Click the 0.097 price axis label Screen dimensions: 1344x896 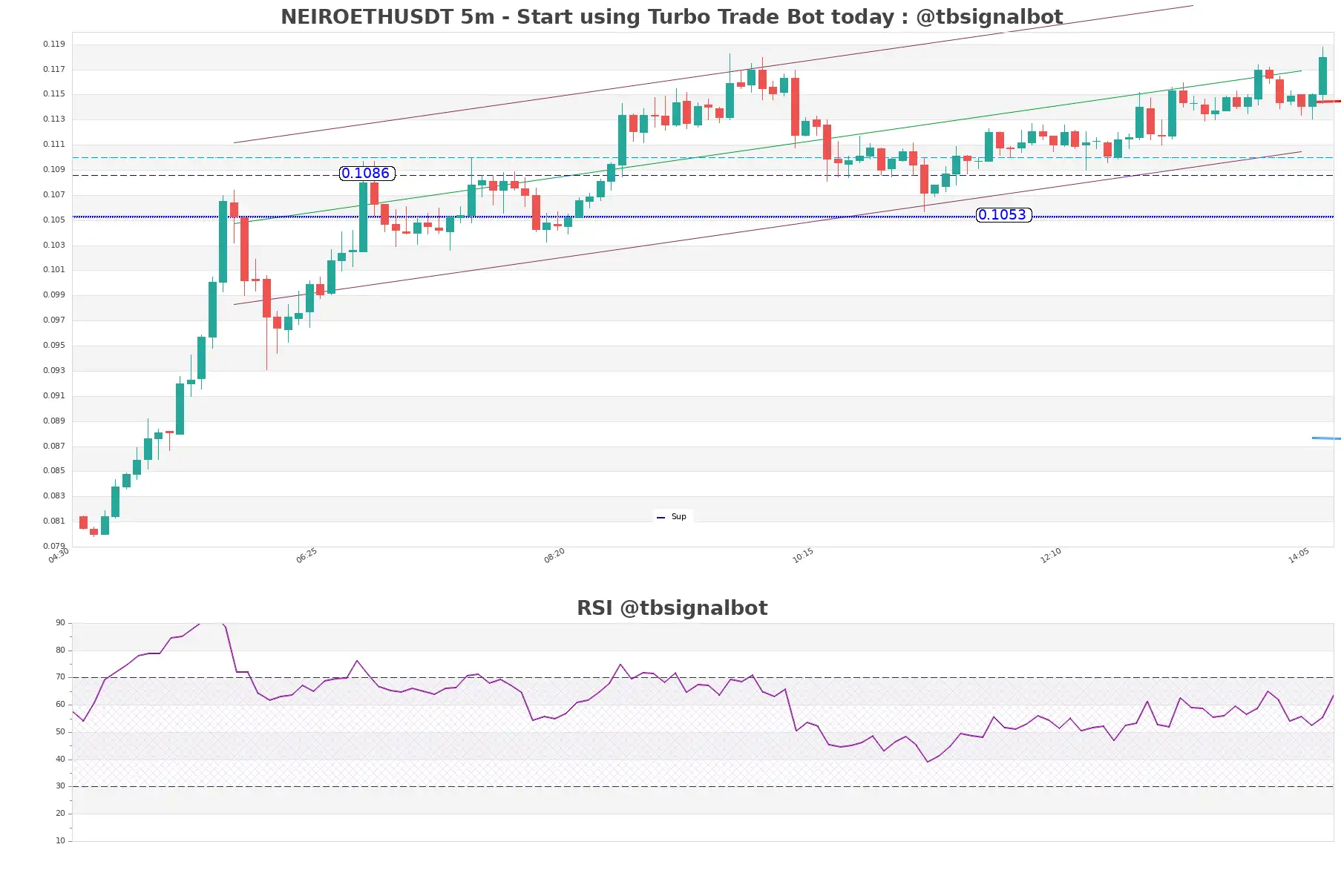click(54, 320)
